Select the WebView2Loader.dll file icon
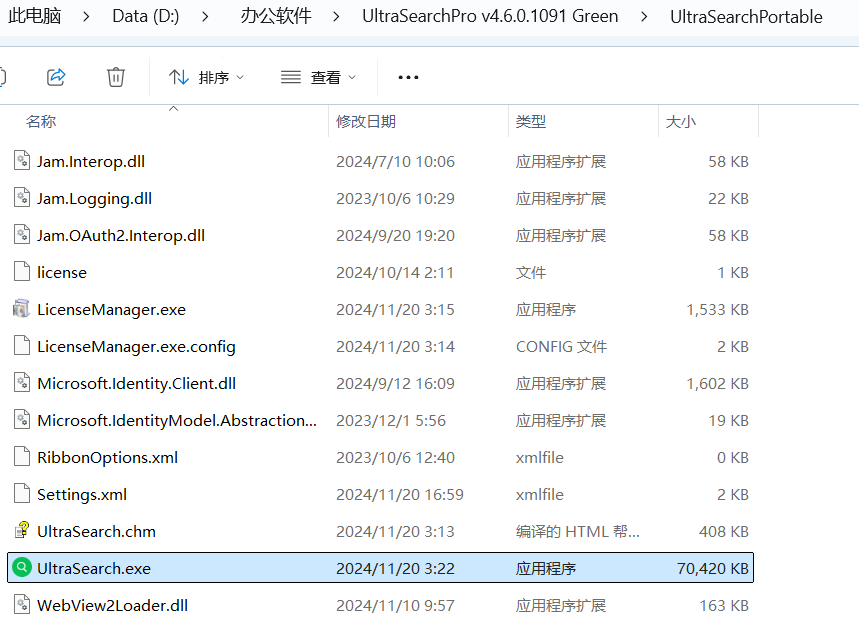The image size is (859, 623). (22, 604)
